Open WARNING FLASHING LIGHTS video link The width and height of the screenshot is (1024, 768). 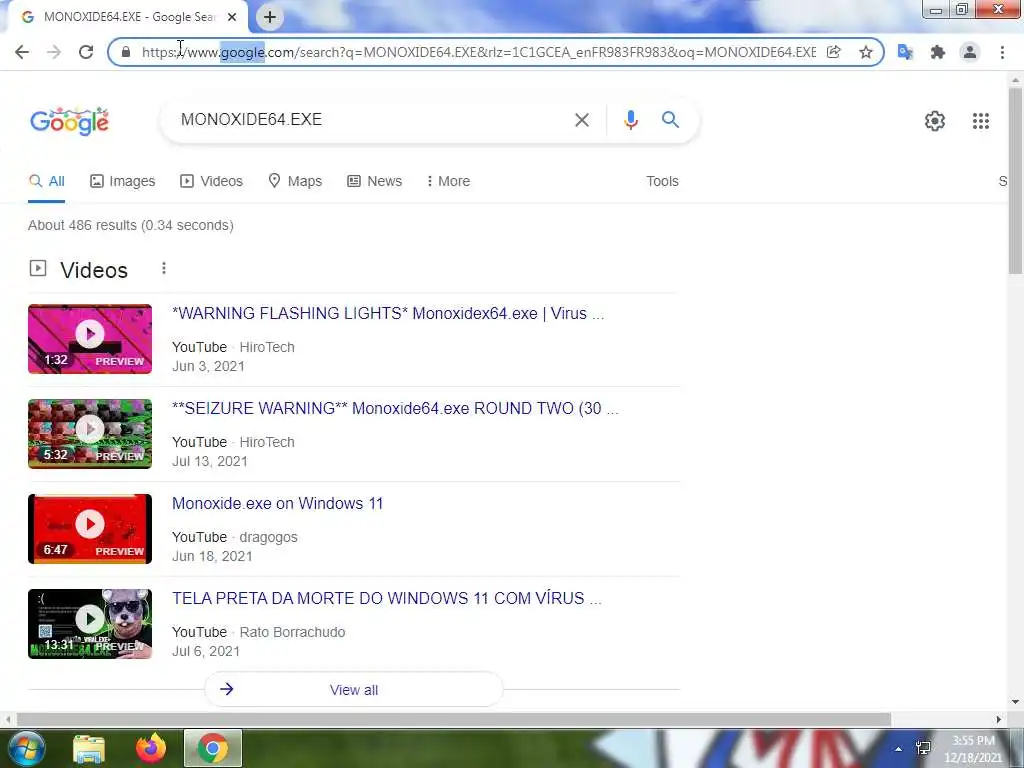point(388,313)
